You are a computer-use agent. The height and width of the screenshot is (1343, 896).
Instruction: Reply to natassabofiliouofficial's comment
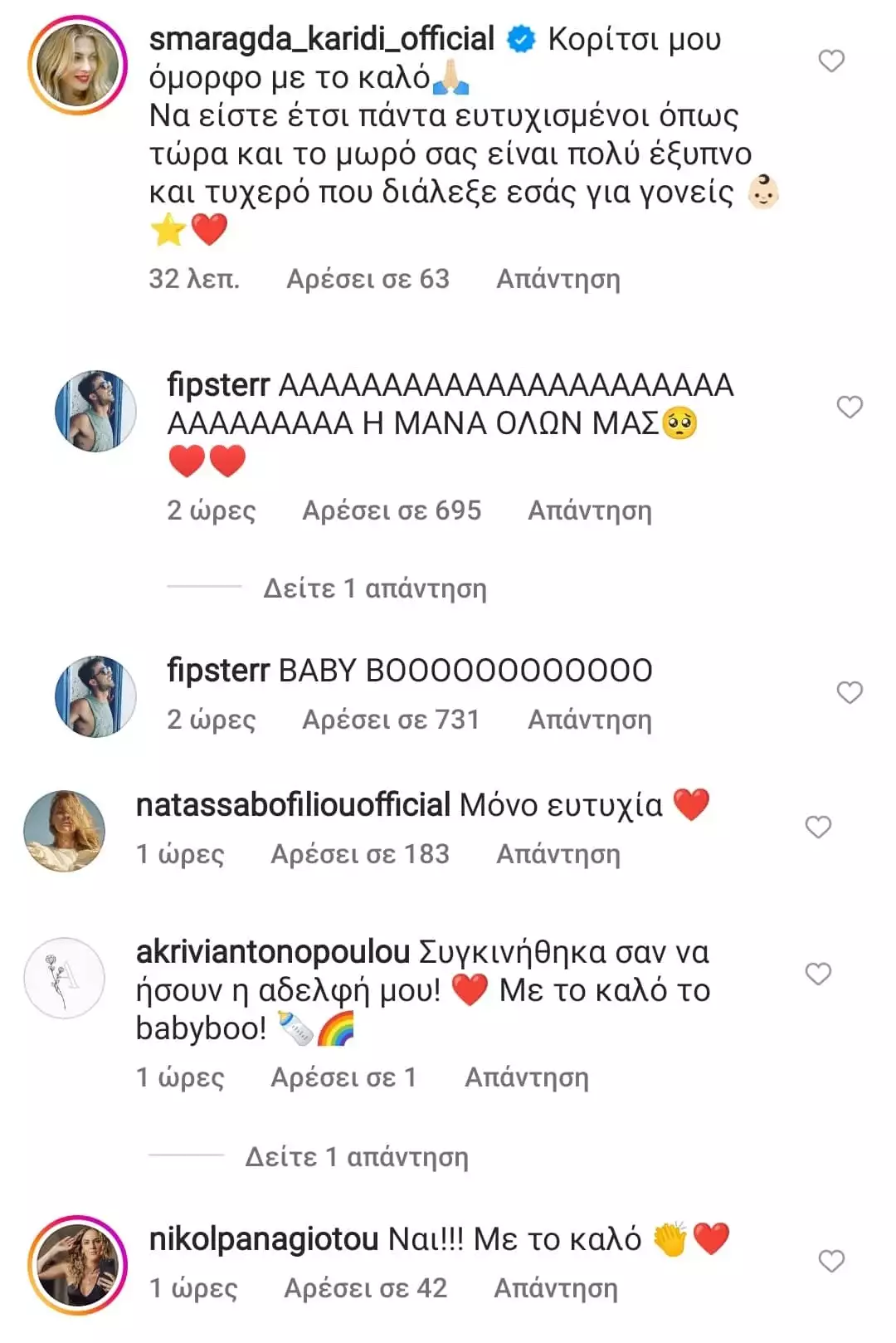(558, 854)
